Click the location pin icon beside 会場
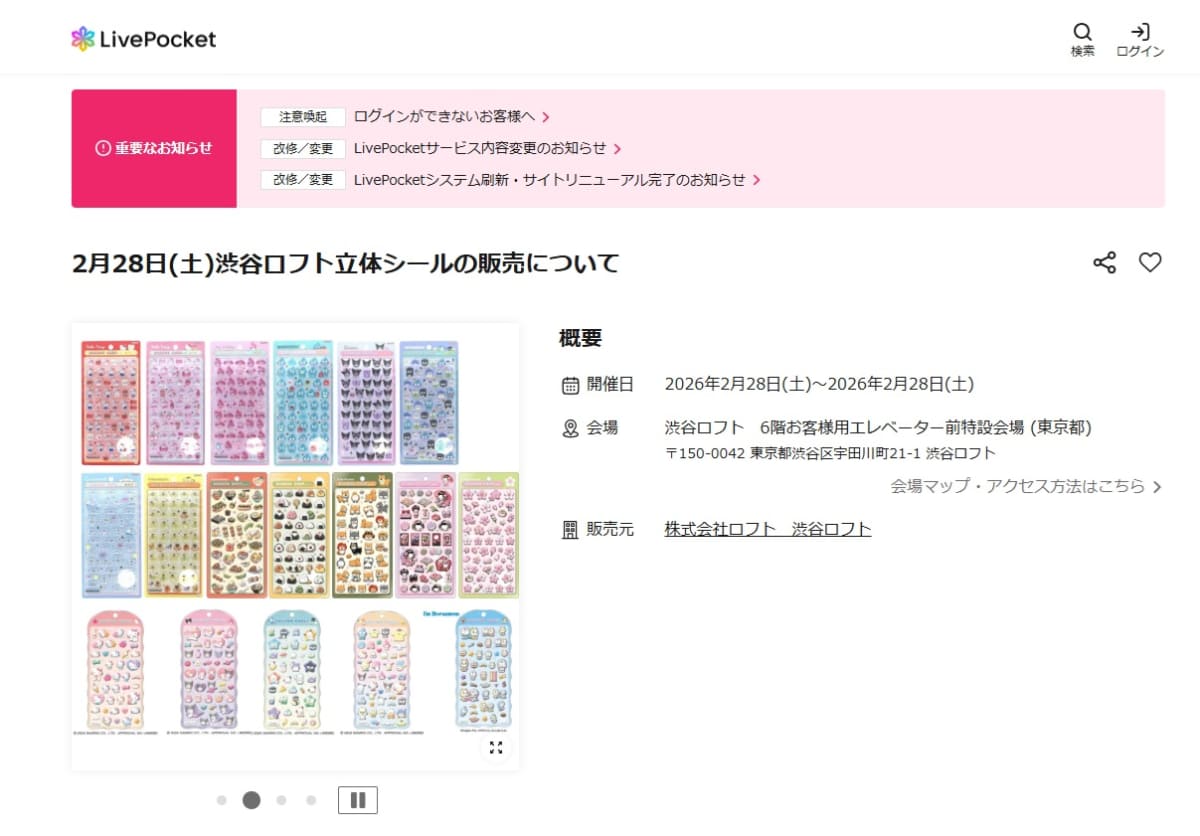 [x=570, y=428]
